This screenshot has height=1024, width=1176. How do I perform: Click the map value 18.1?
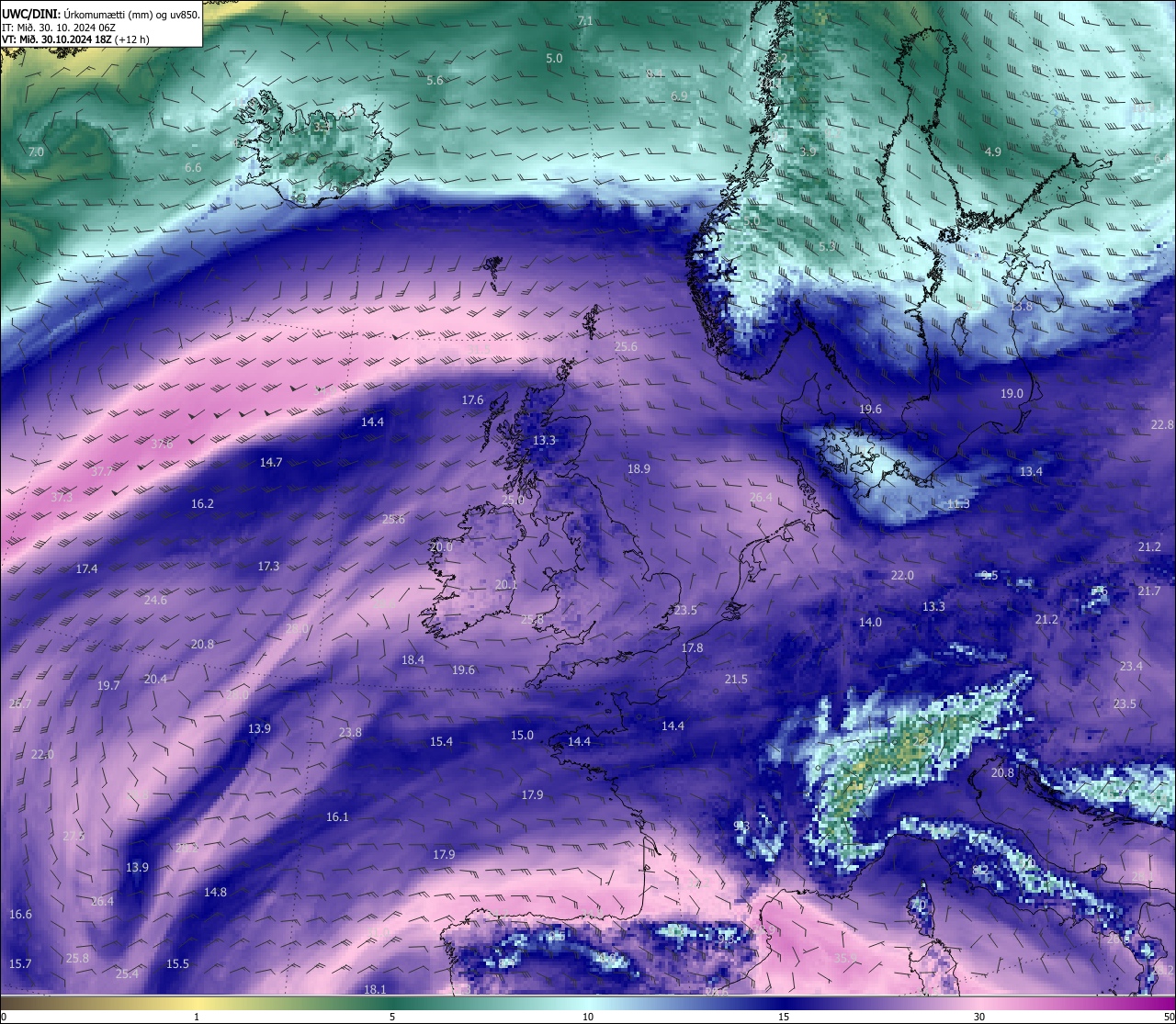coord(375,990)
